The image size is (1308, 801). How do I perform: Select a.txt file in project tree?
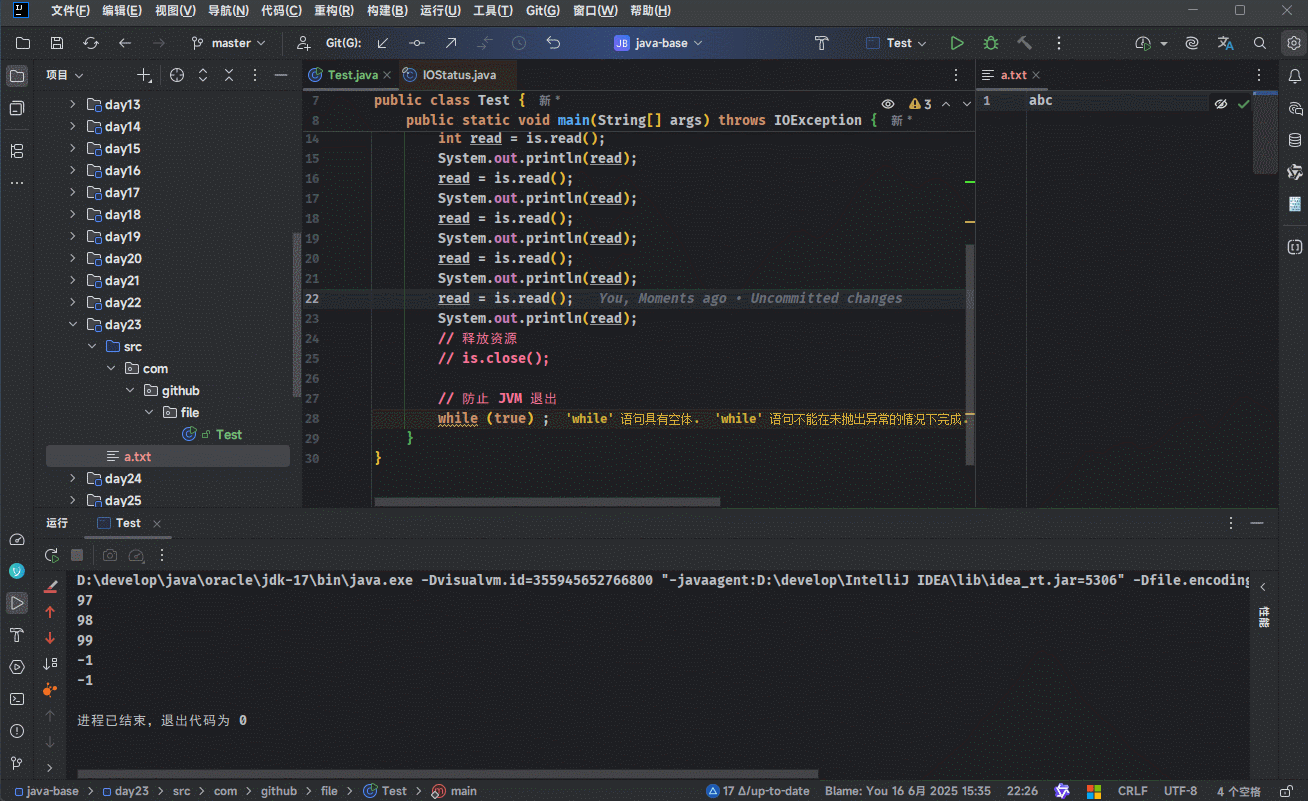[x=137, y=456]
